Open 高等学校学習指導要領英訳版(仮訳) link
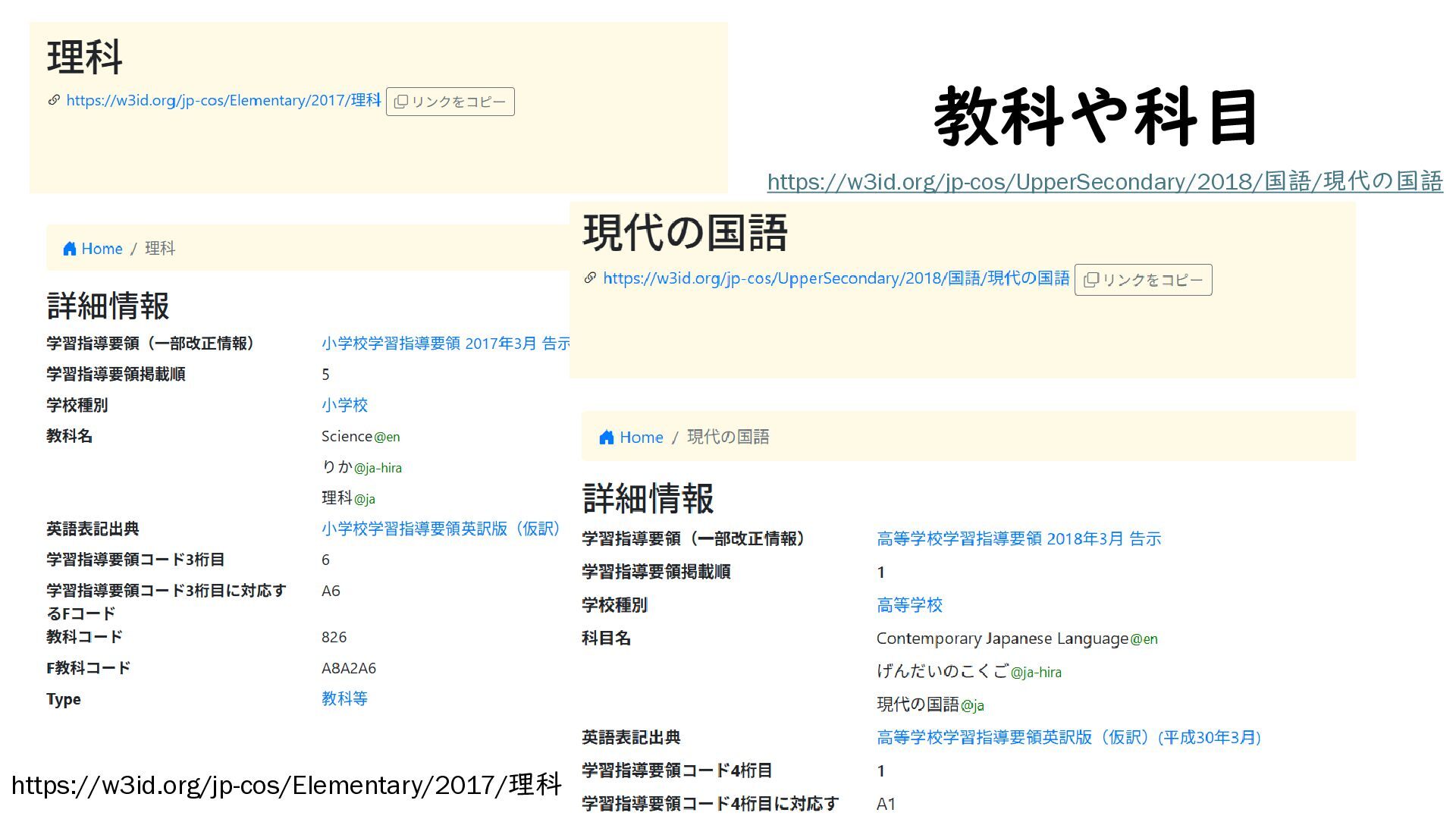Viewport: 1456px width, 819px height. pyautogui.click(x=1068, y=737)
